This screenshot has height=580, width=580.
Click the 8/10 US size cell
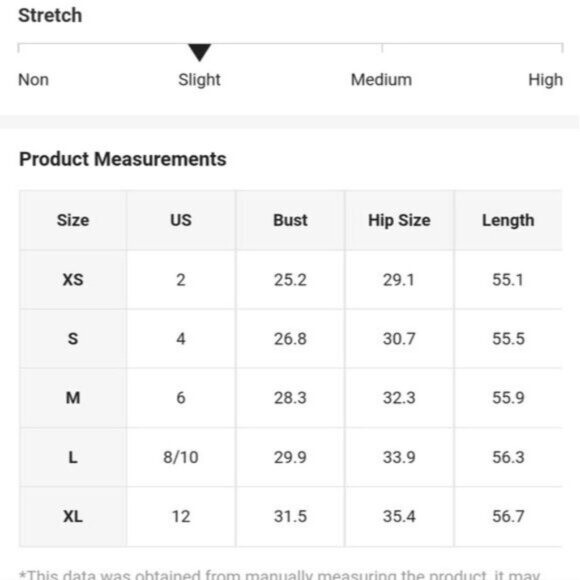pos(181,458)
